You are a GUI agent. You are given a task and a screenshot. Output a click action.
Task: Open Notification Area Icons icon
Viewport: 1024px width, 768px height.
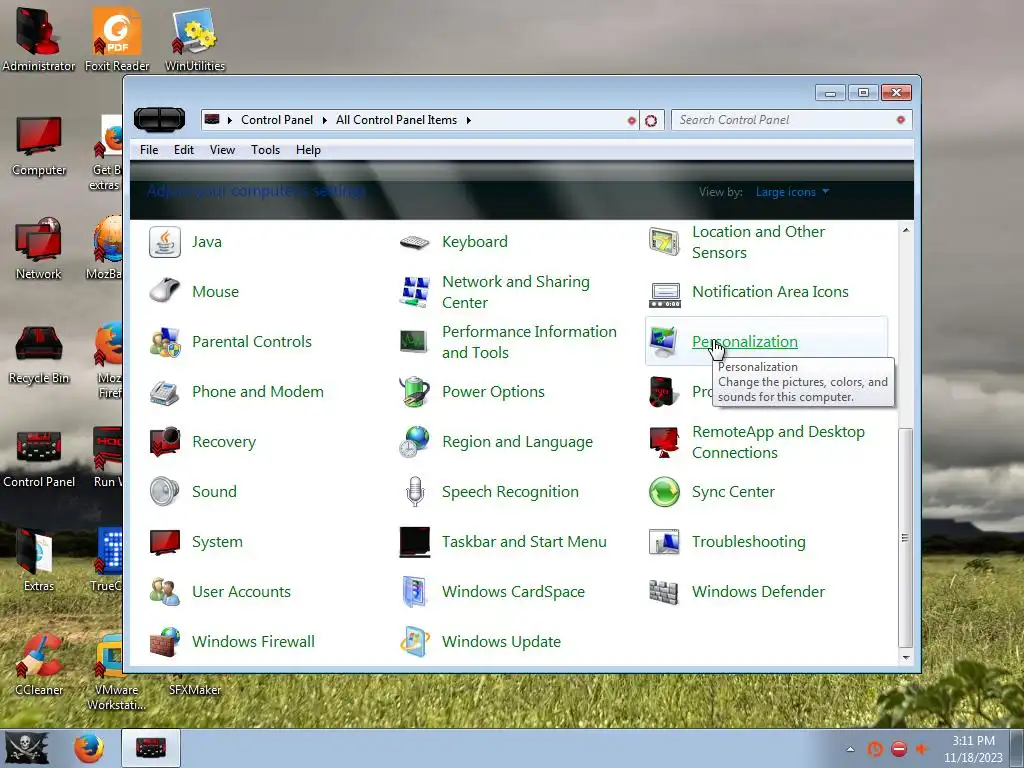click(x=664, y=294)
